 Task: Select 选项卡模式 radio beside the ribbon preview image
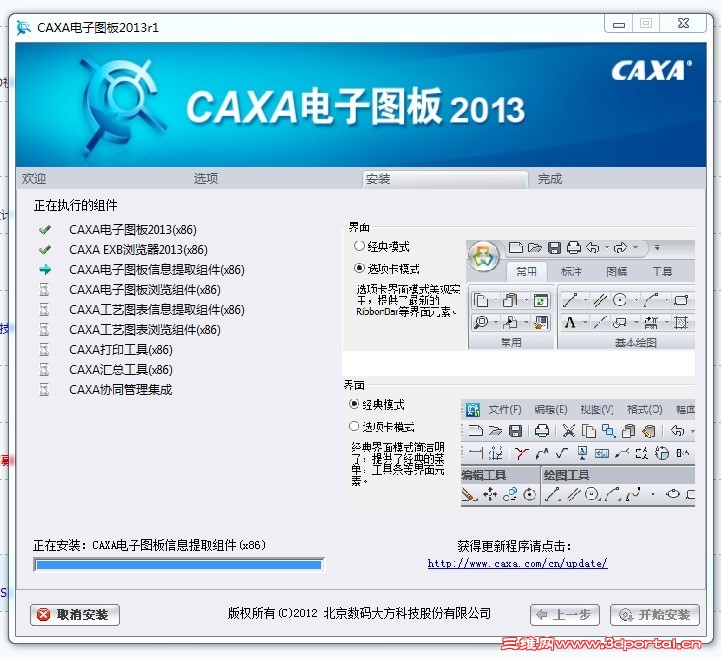tap(359, 268)
